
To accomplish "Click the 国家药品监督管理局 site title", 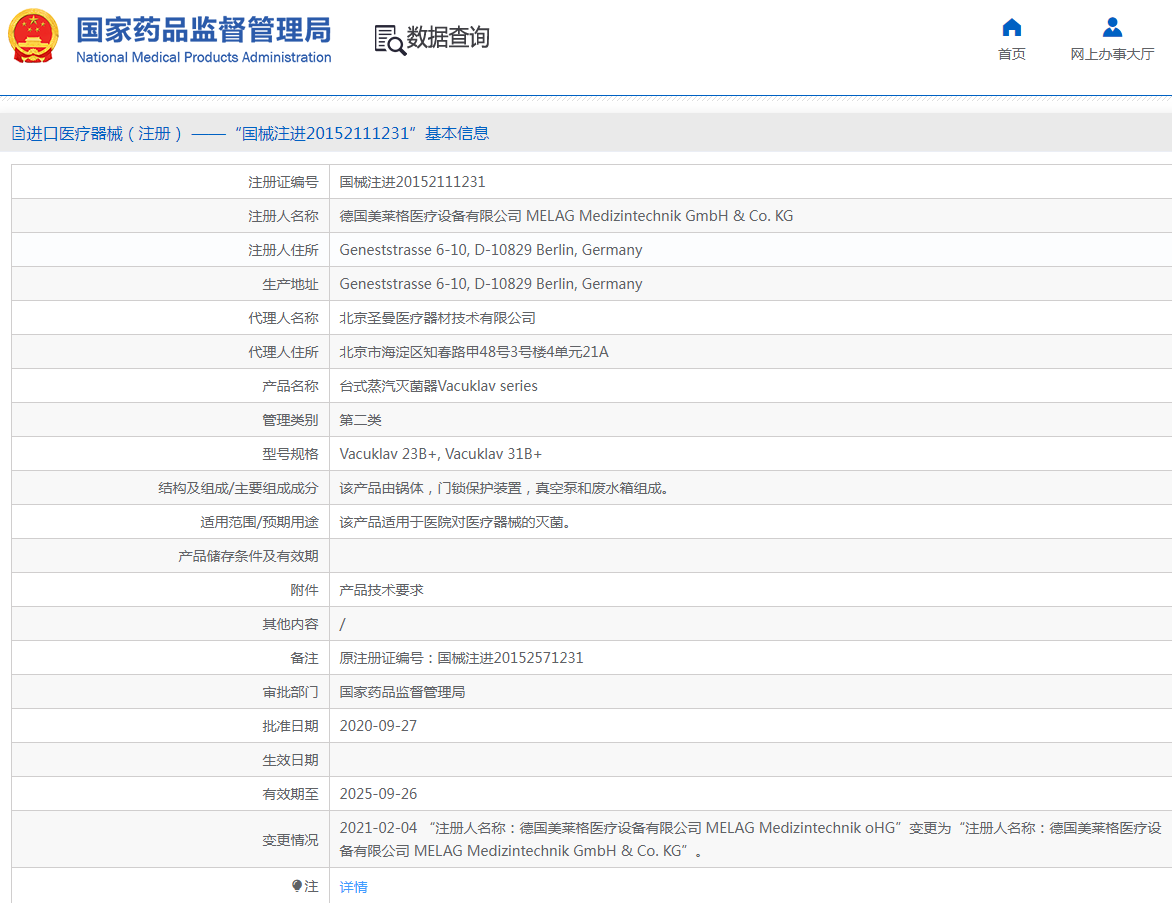I will 203,29.
